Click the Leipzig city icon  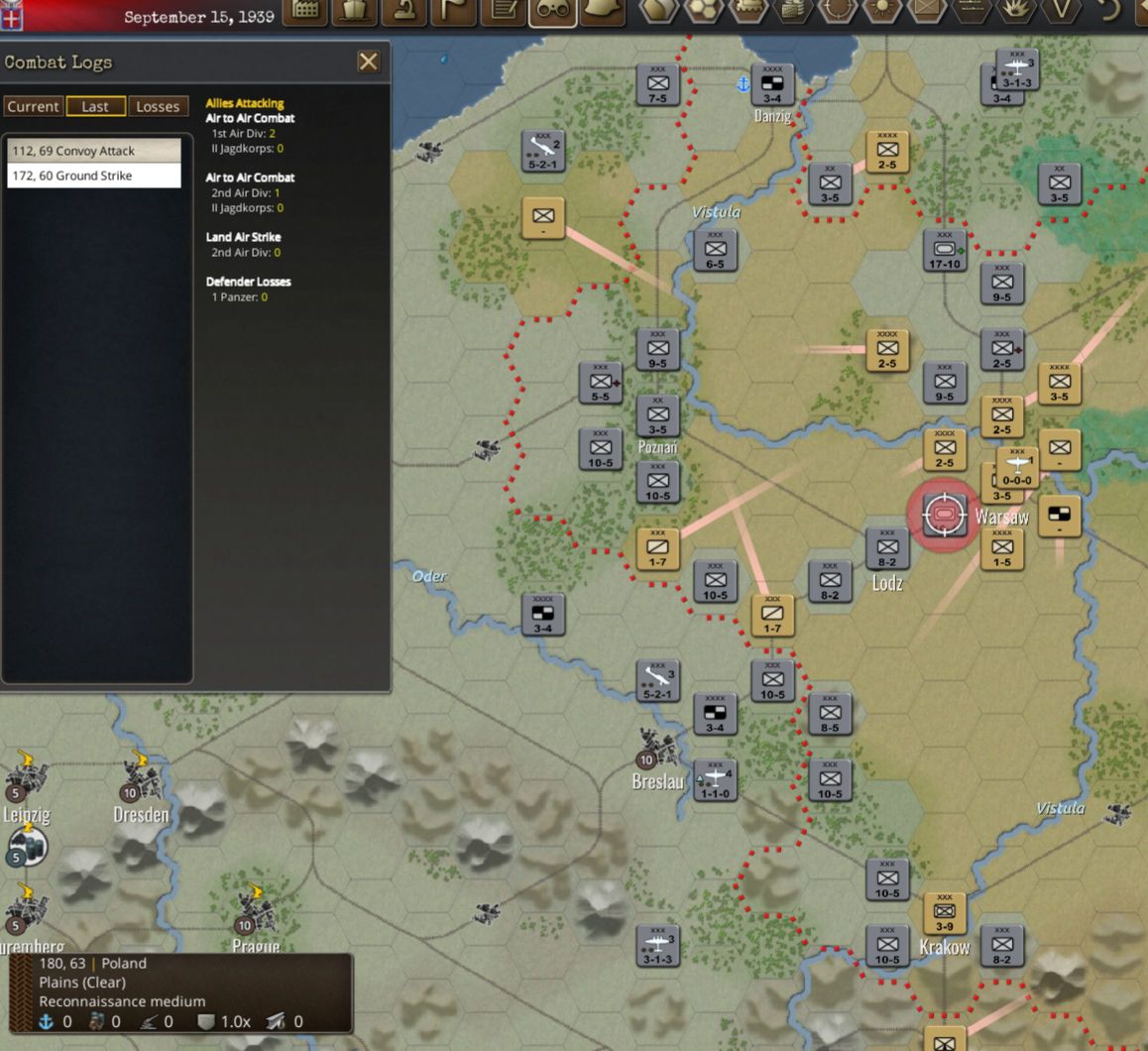pyautogui.click(x=27, y=777)
